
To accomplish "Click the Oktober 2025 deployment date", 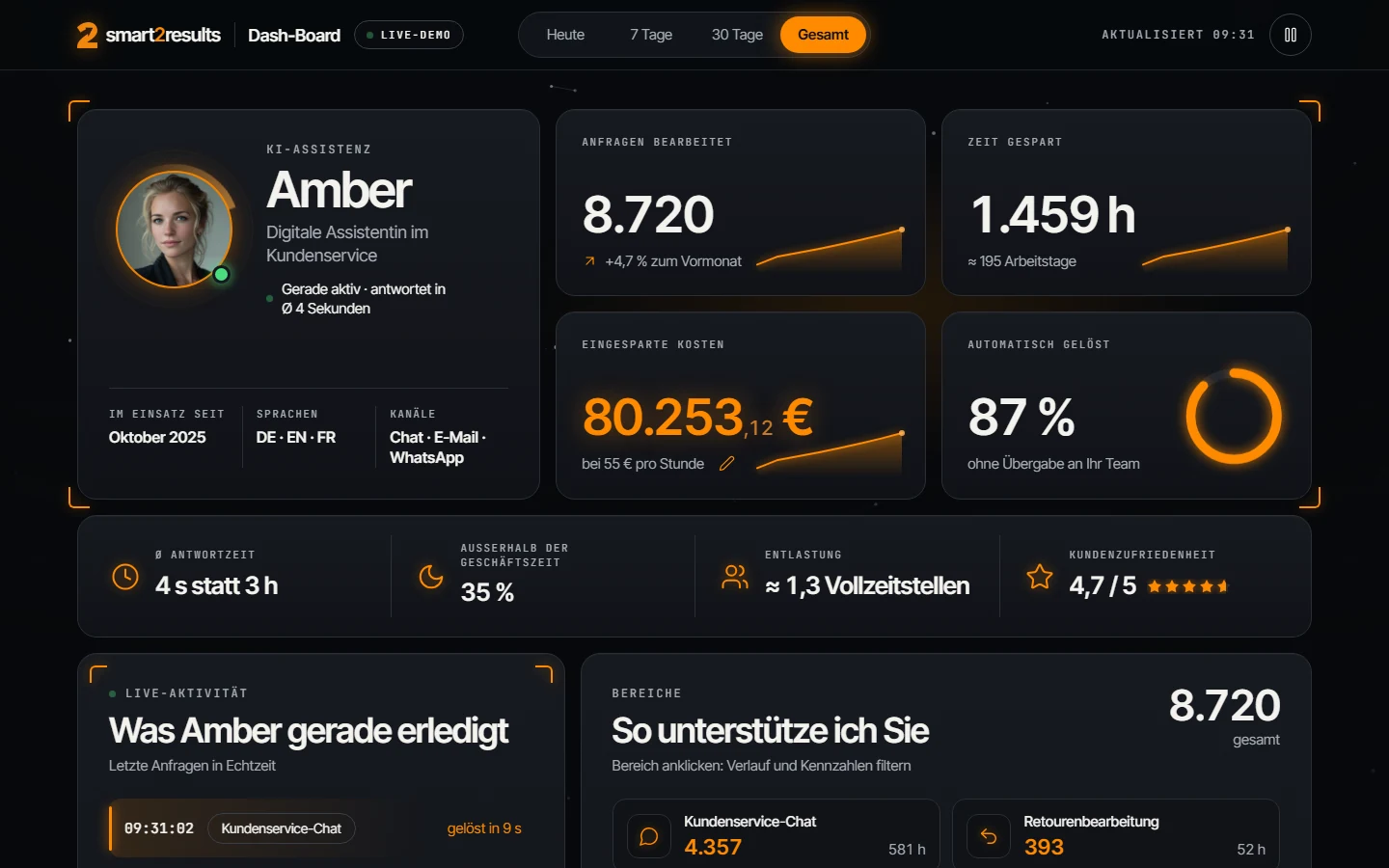I will coord(157,438).
